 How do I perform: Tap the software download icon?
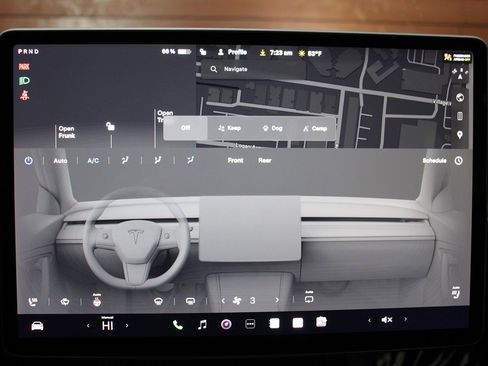coord(263,53)
